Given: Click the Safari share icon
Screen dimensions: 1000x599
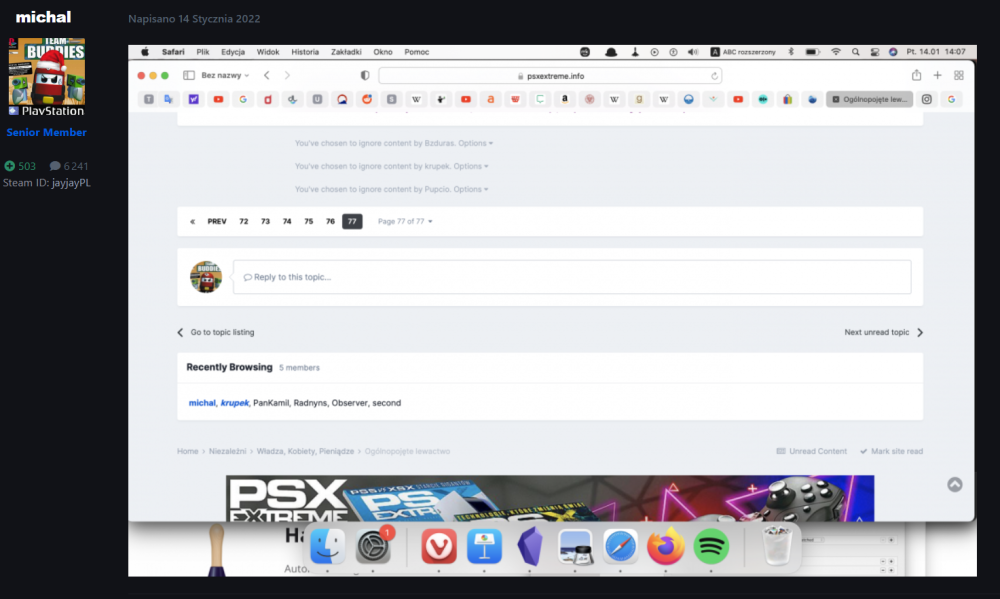Looking at the screenshot, I should click(x=916, y=75).
